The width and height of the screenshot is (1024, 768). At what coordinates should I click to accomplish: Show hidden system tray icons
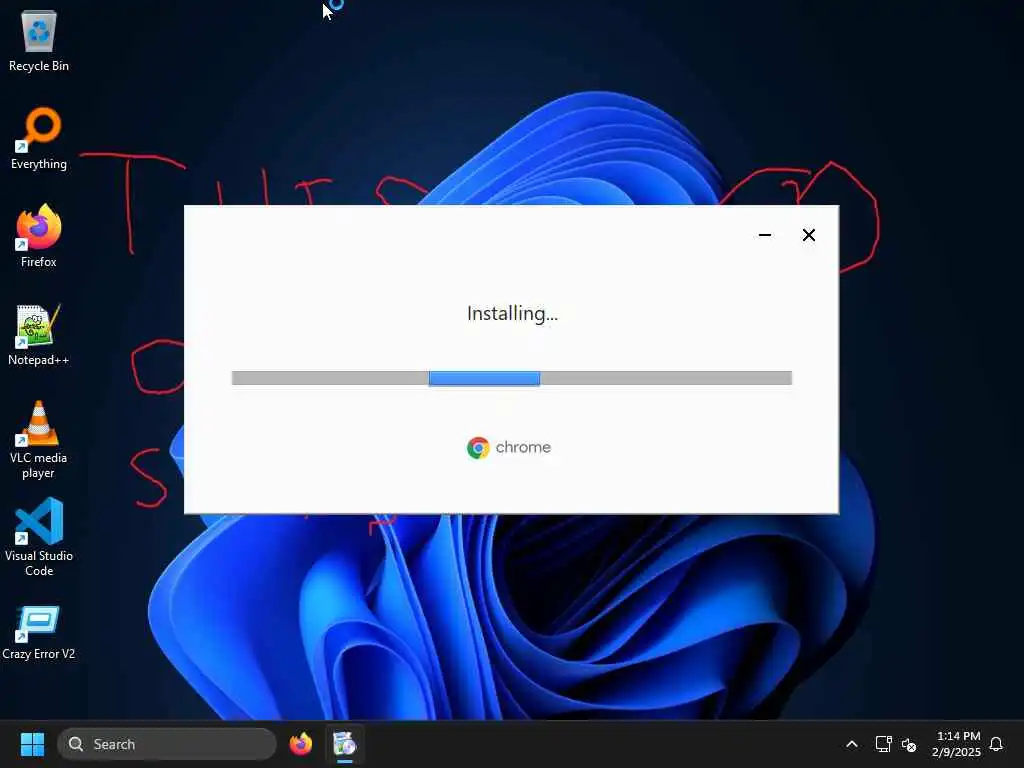coord(852,744)
